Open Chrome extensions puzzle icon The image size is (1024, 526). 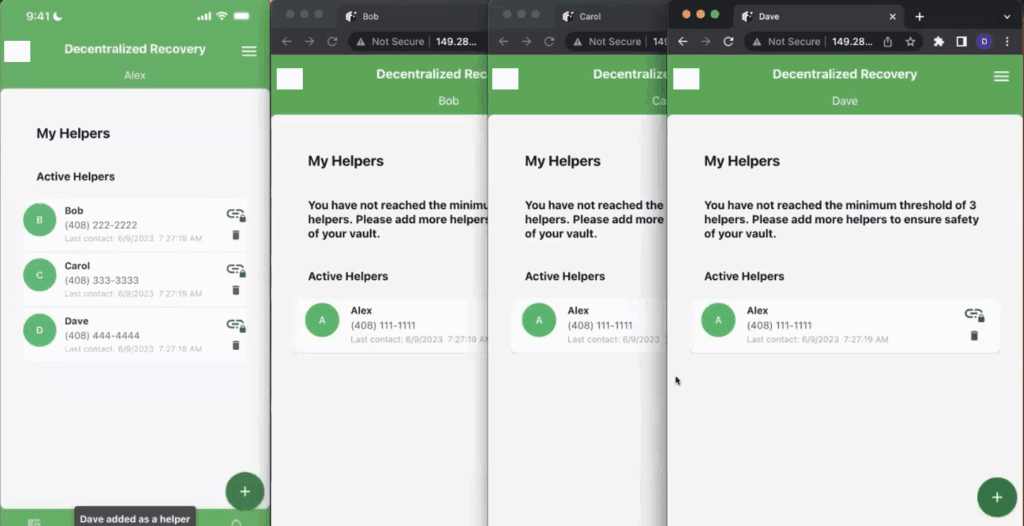938,42
